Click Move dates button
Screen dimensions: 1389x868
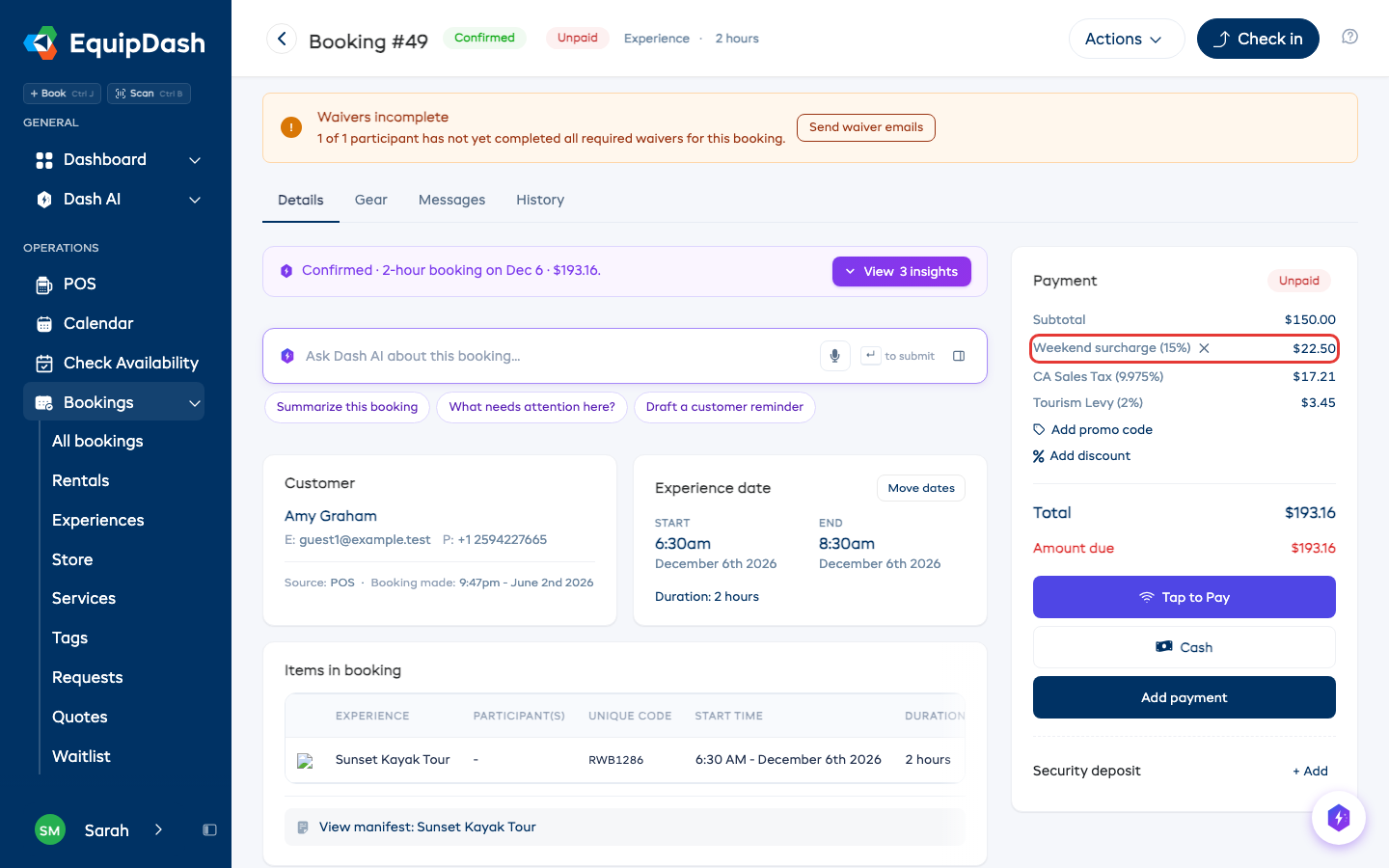921,488
